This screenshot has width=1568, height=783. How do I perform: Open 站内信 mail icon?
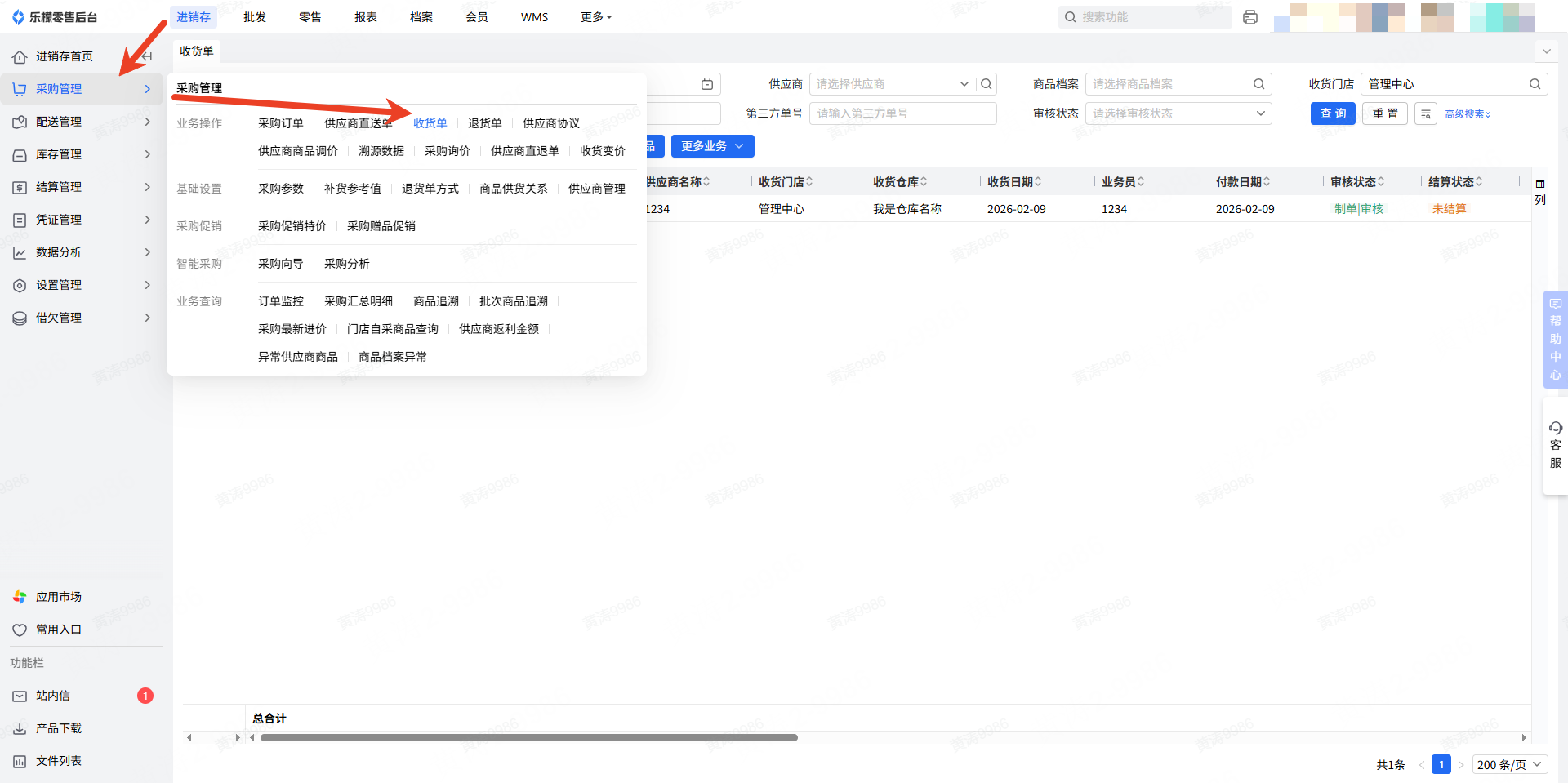tap(20, 696)
